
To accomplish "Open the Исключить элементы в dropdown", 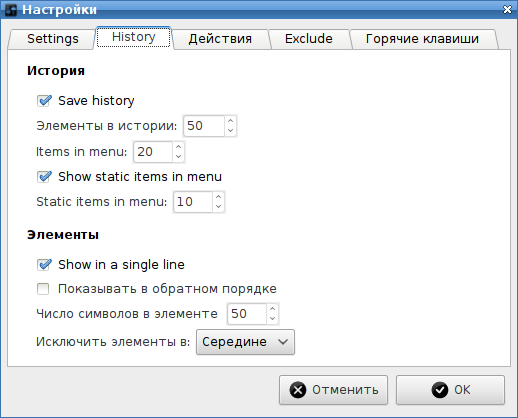I will click(x=245, y=342).
